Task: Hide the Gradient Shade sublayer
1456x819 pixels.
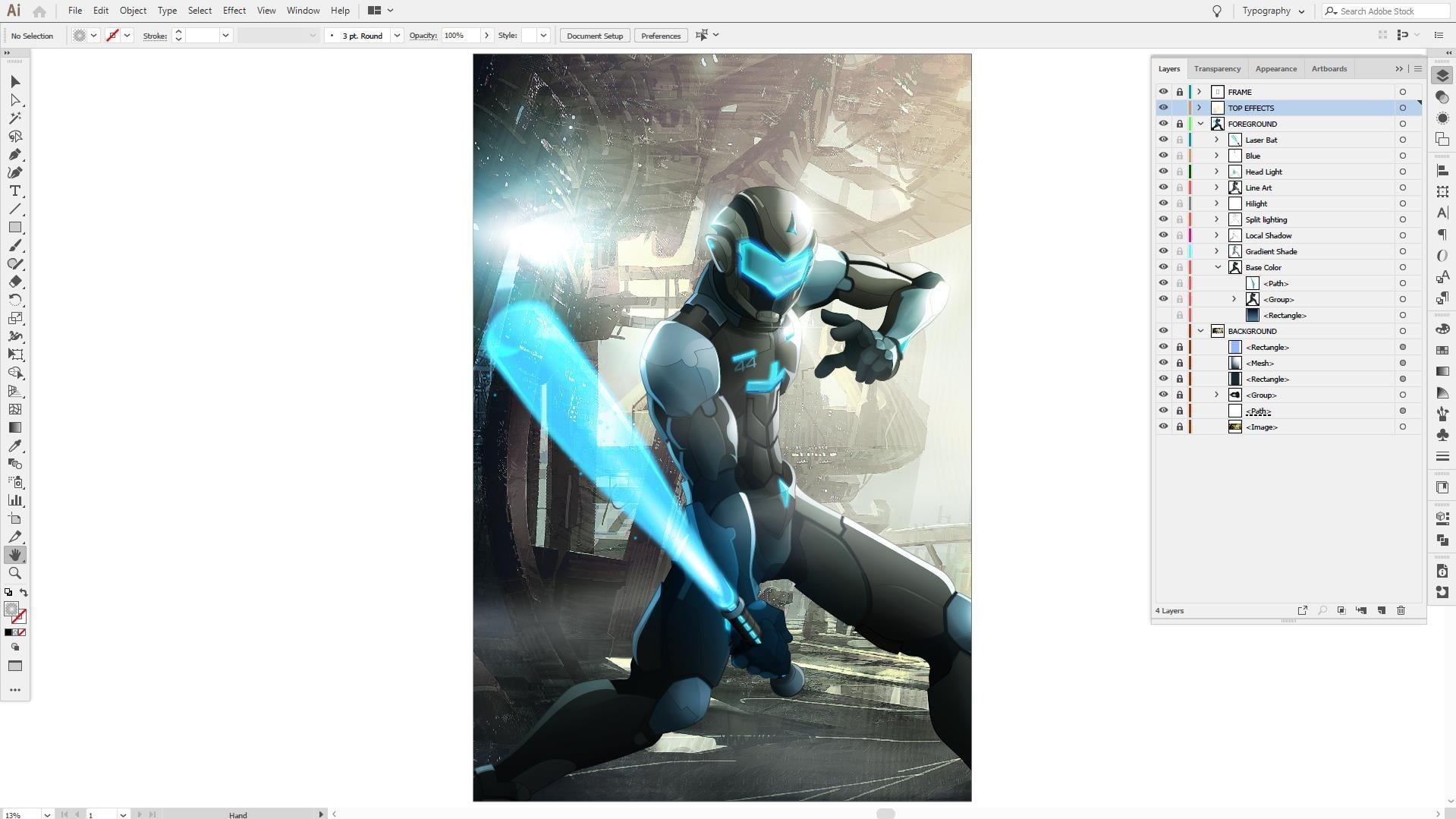Action: (x=1163, y=251)
